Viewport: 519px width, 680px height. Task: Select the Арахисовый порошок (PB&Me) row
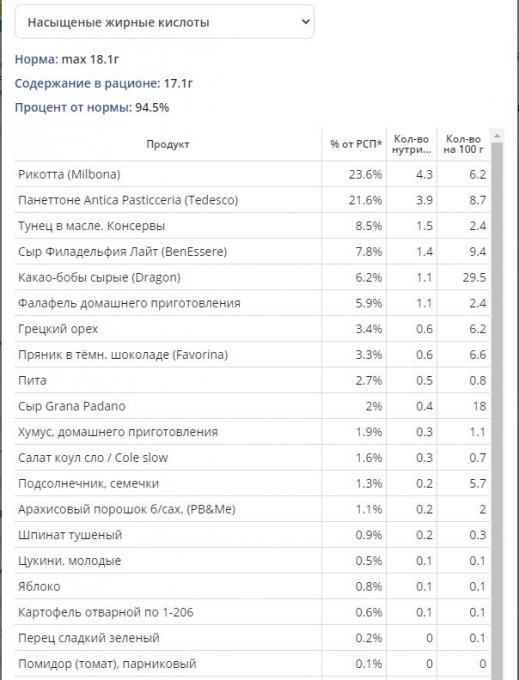pyautogui.click(x=252, y=509)
